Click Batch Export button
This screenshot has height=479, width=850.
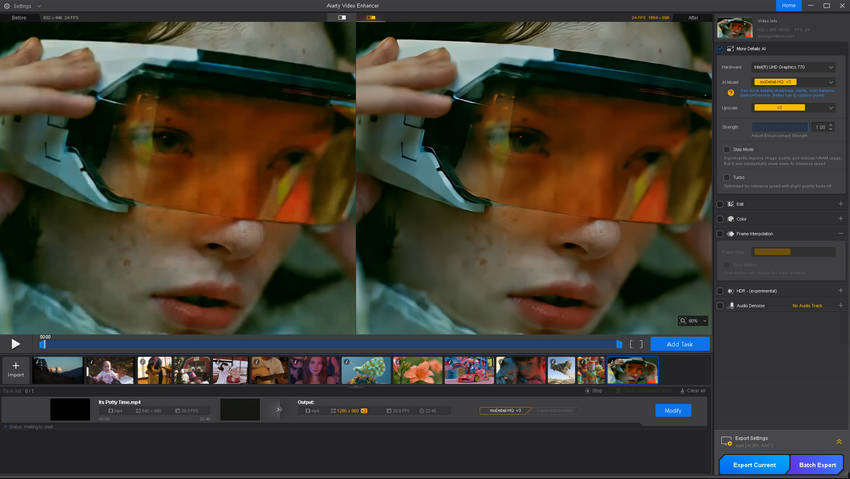817,465
